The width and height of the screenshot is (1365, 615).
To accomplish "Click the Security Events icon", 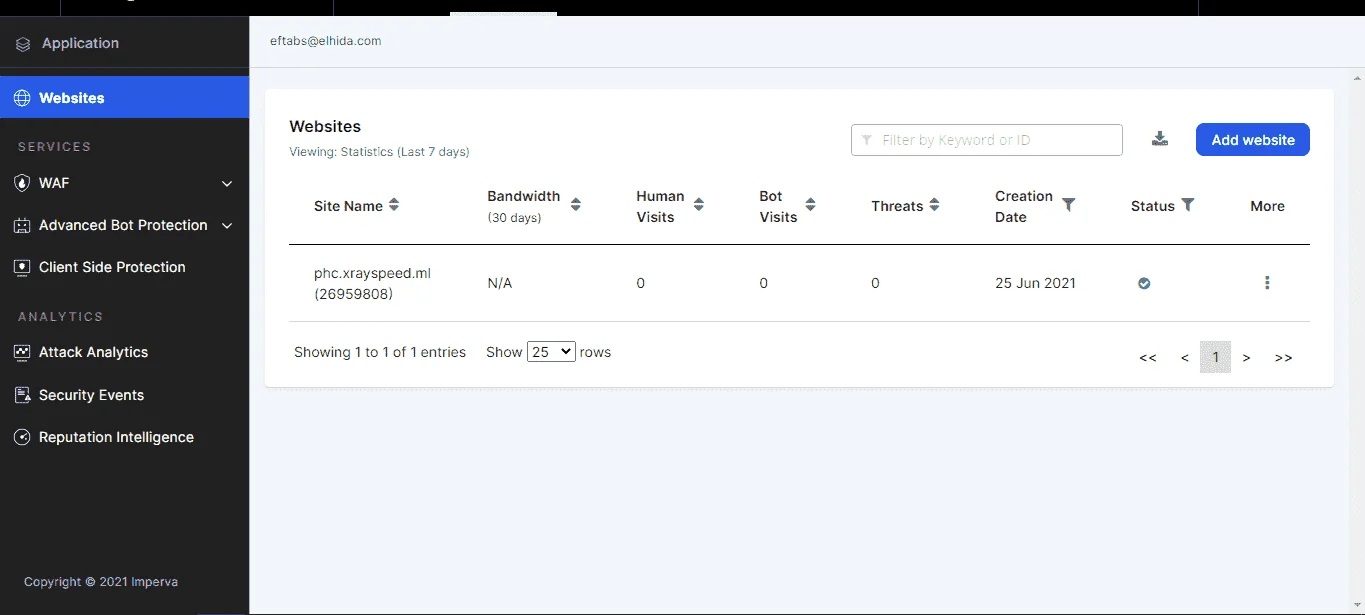I will 22,395.
